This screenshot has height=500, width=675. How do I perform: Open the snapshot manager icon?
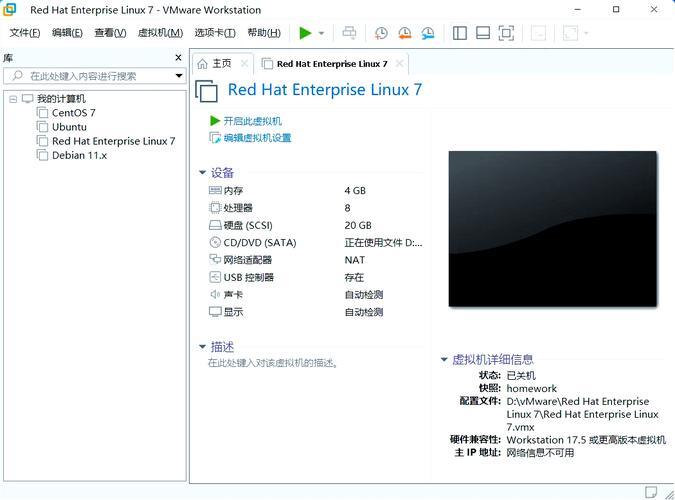[x=427, y=33]
